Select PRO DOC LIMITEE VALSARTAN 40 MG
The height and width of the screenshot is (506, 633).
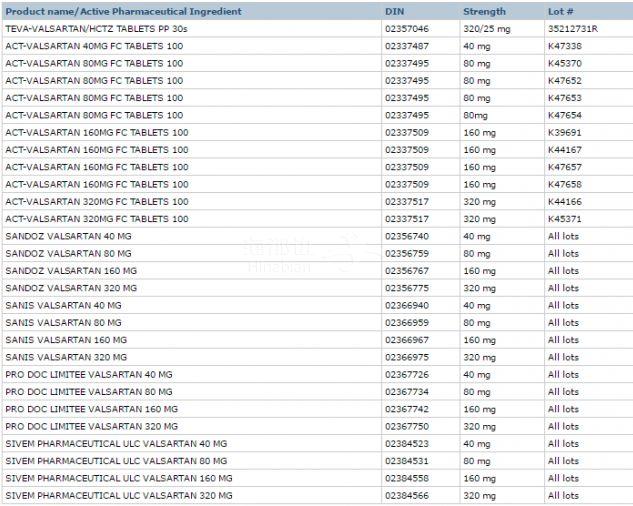(x=89, y=375)
